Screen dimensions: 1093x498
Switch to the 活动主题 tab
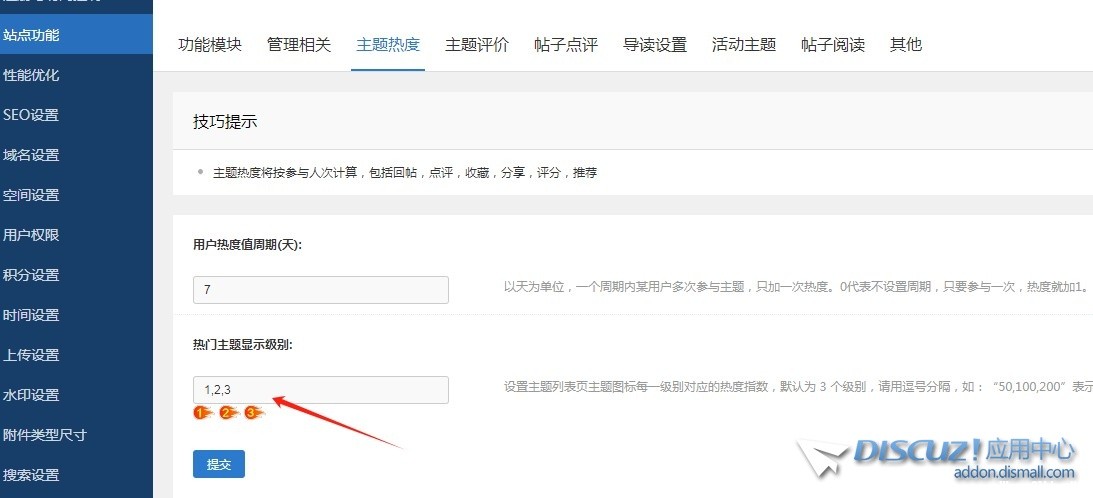point(744,45)
